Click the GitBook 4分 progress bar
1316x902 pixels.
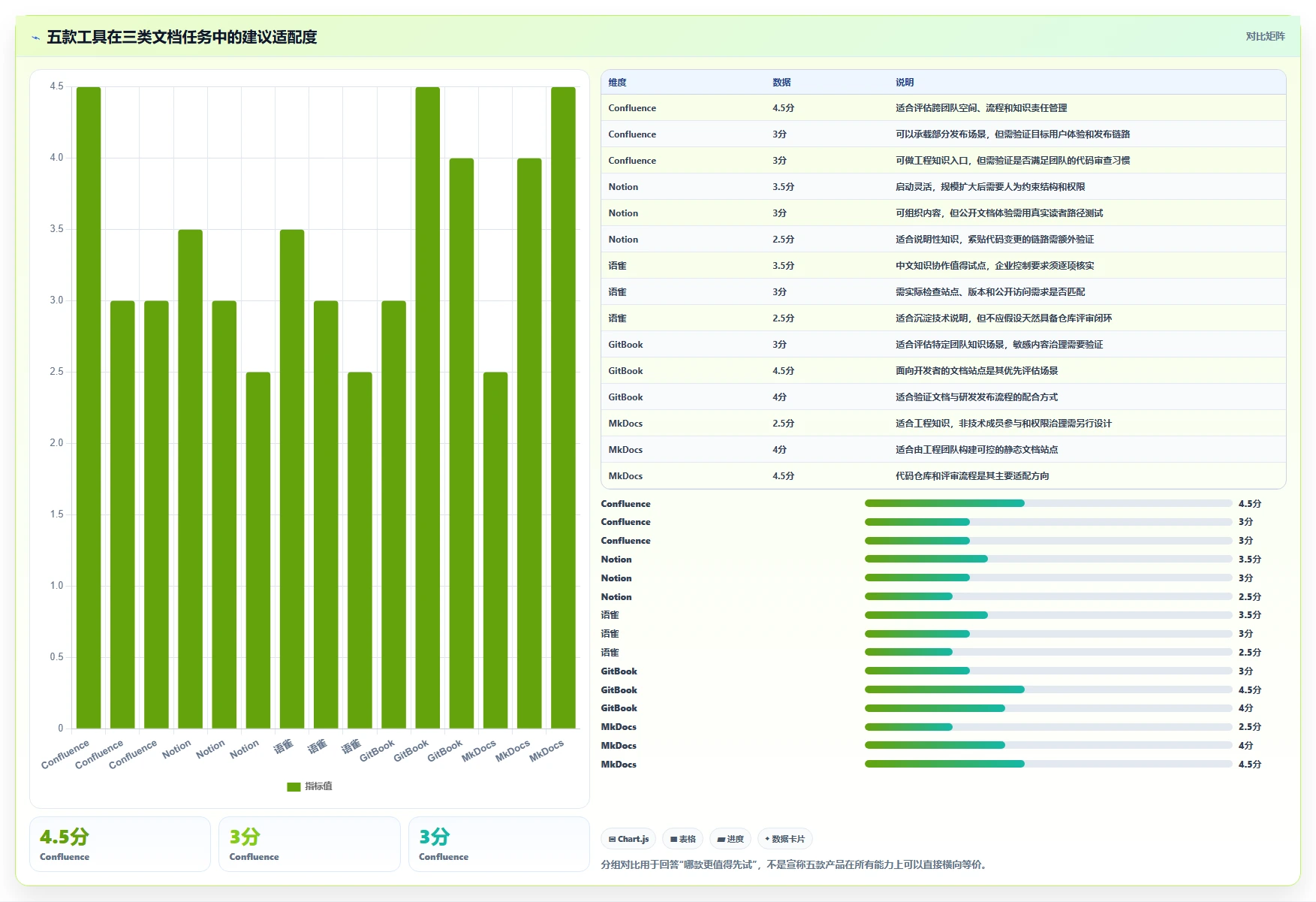(1048, 708)
